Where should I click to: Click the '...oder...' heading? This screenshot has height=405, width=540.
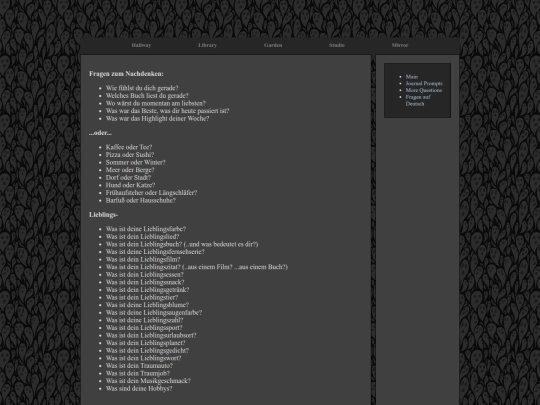[x=100, y=133]
